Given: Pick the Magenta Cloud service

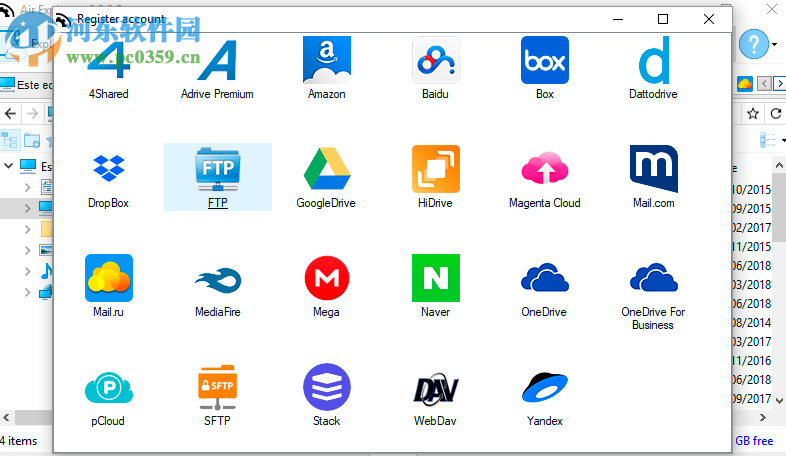Looking at the screenshot, I should (544, 177).
